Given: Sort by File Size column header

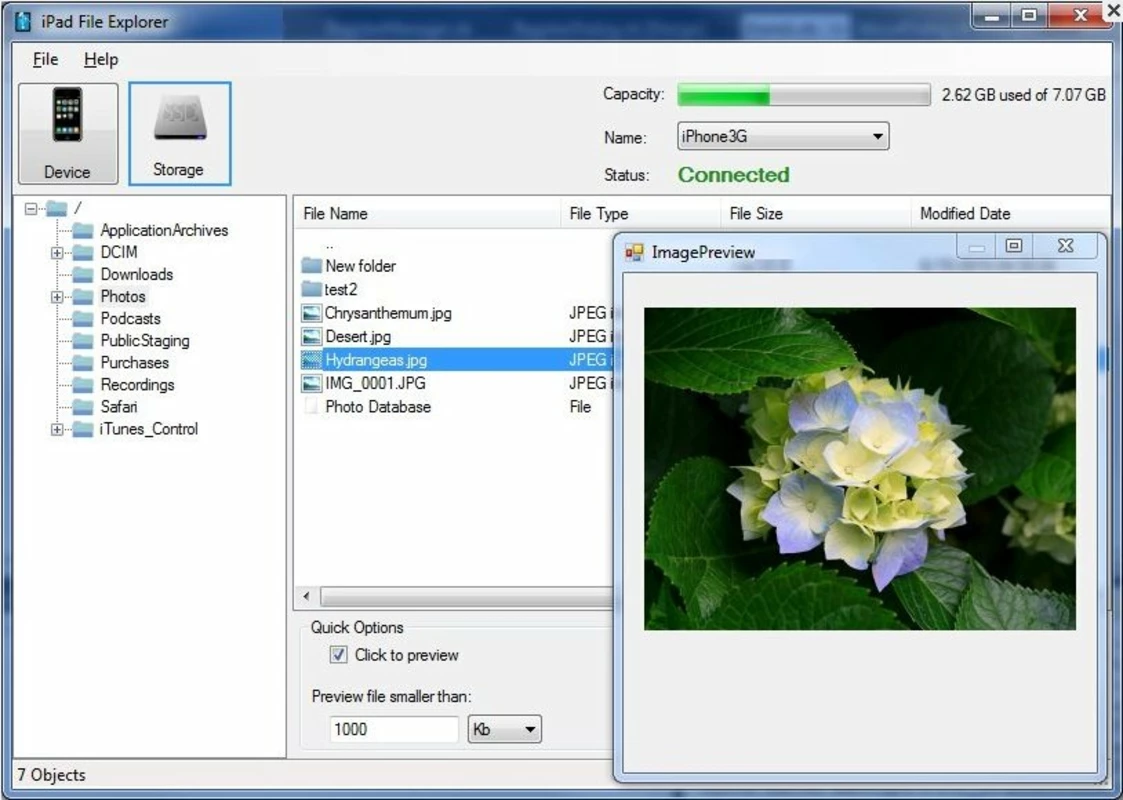Looking at the screenshot, I should [816, 213].
